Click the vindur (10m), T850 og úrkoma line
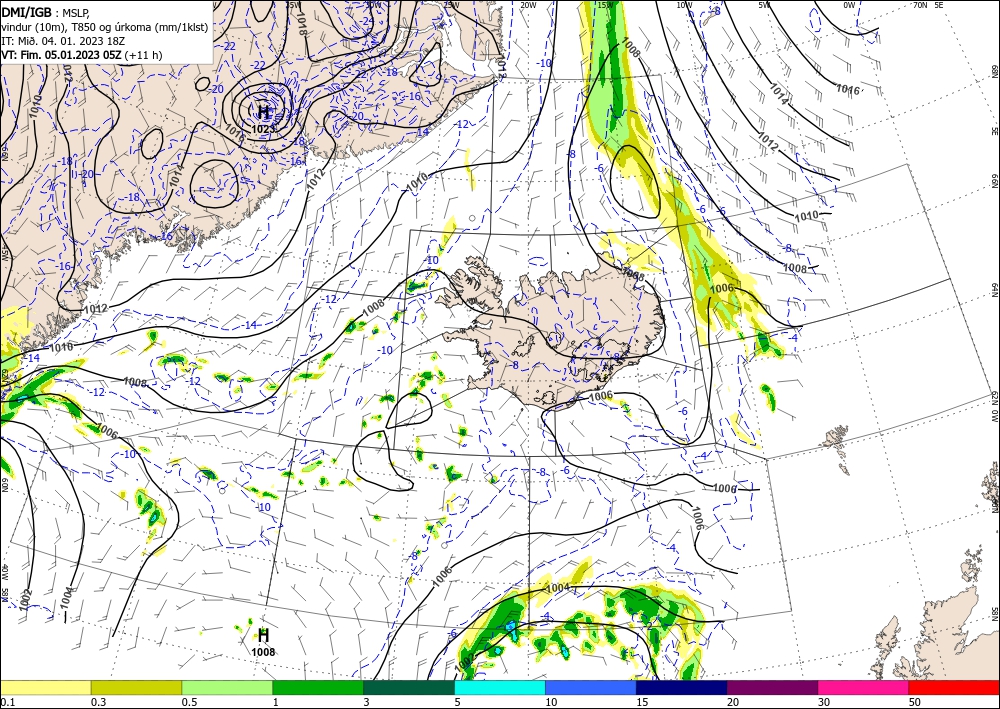1000x709 pixels. [x=105, y=27]
